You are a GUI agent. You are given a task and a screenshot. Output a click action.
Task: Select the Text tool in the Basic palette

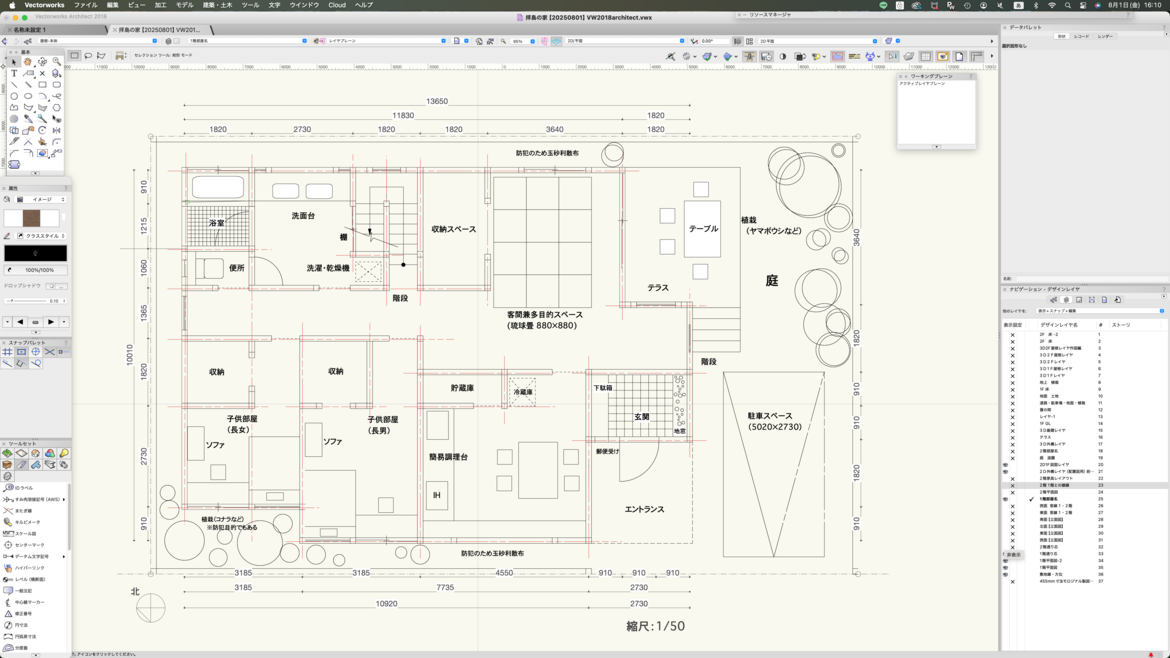[14, 74]
